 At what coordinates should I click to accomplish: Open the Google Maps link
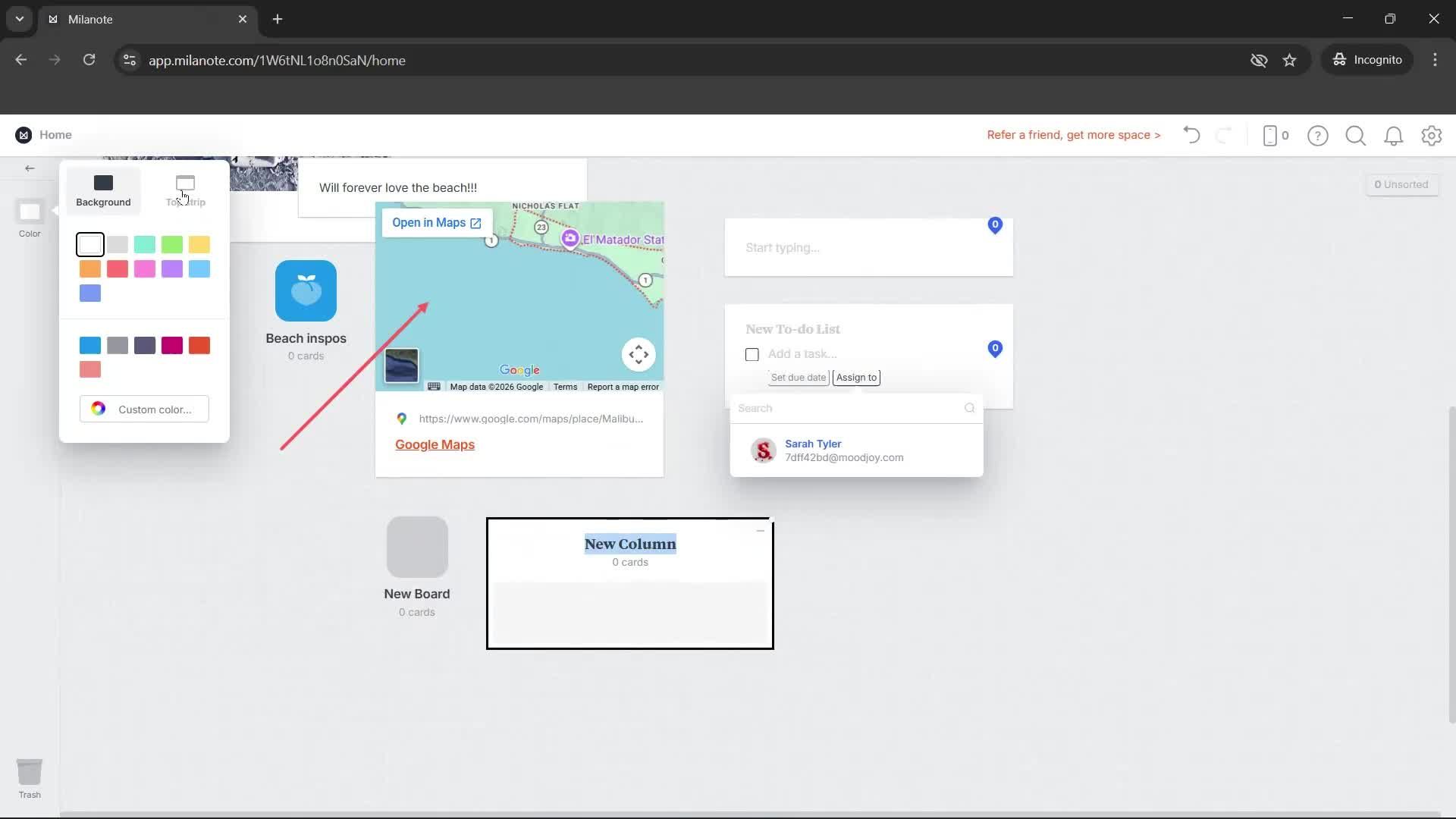coord(435,445)
